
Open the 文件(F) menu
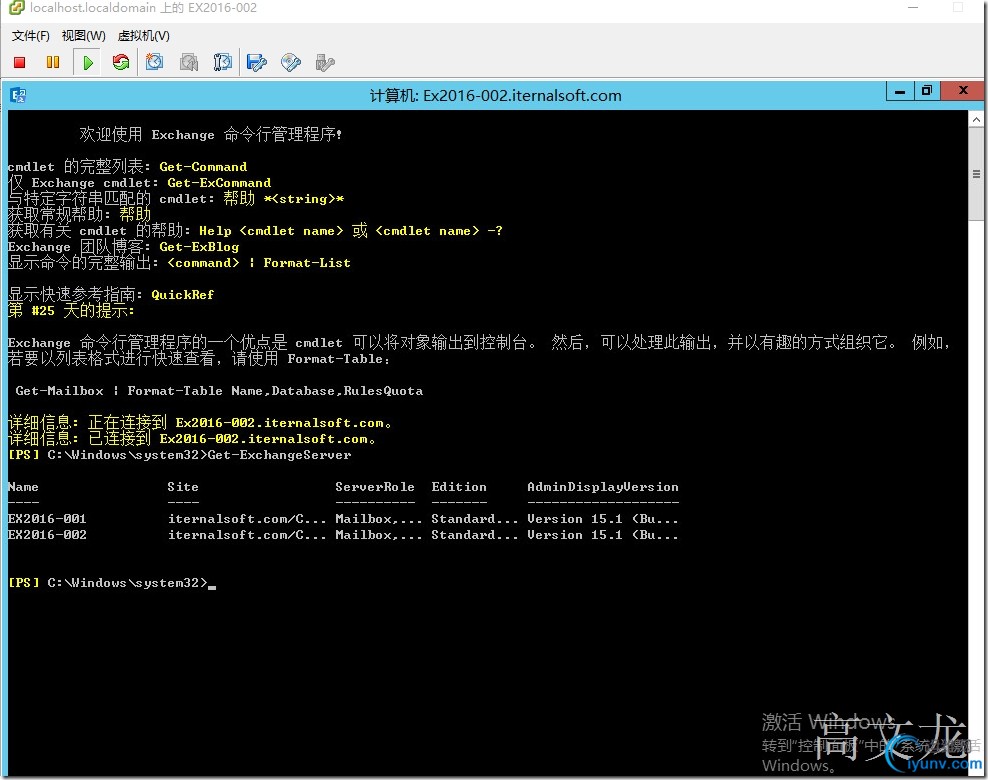(x=30, y=36)
